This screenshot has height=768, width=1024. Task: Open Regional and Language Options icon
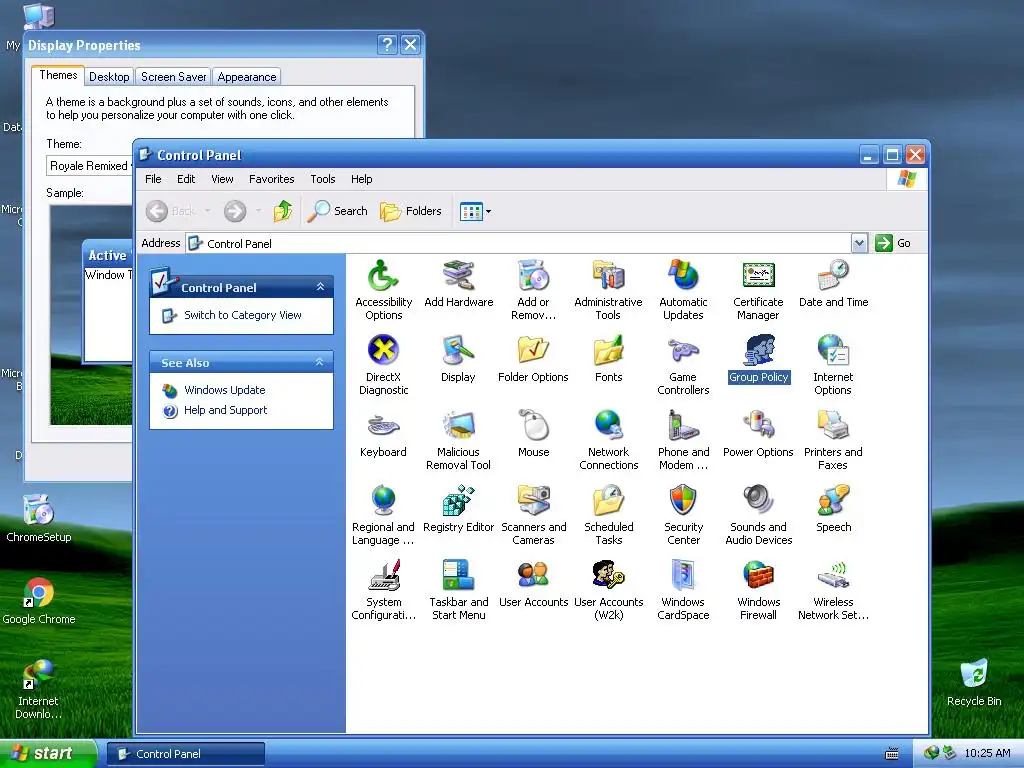click(383, 501)
